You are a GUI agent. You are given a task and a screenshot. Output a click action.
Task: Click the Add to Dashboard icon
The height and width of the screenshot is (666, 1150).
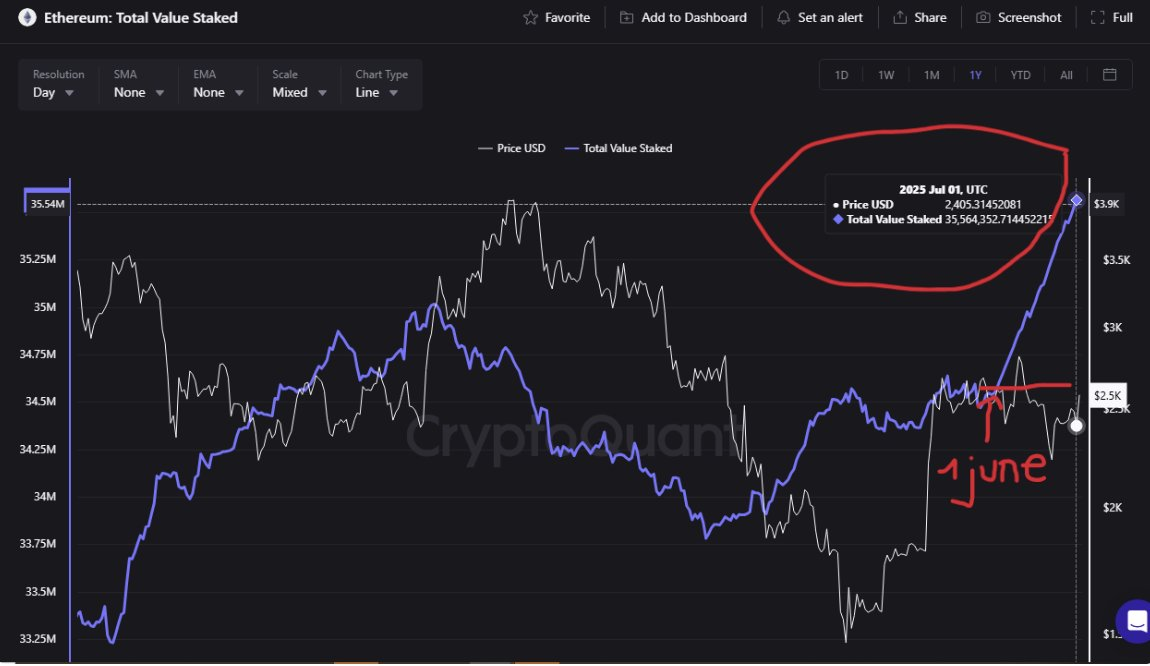(x=626, y=18)
